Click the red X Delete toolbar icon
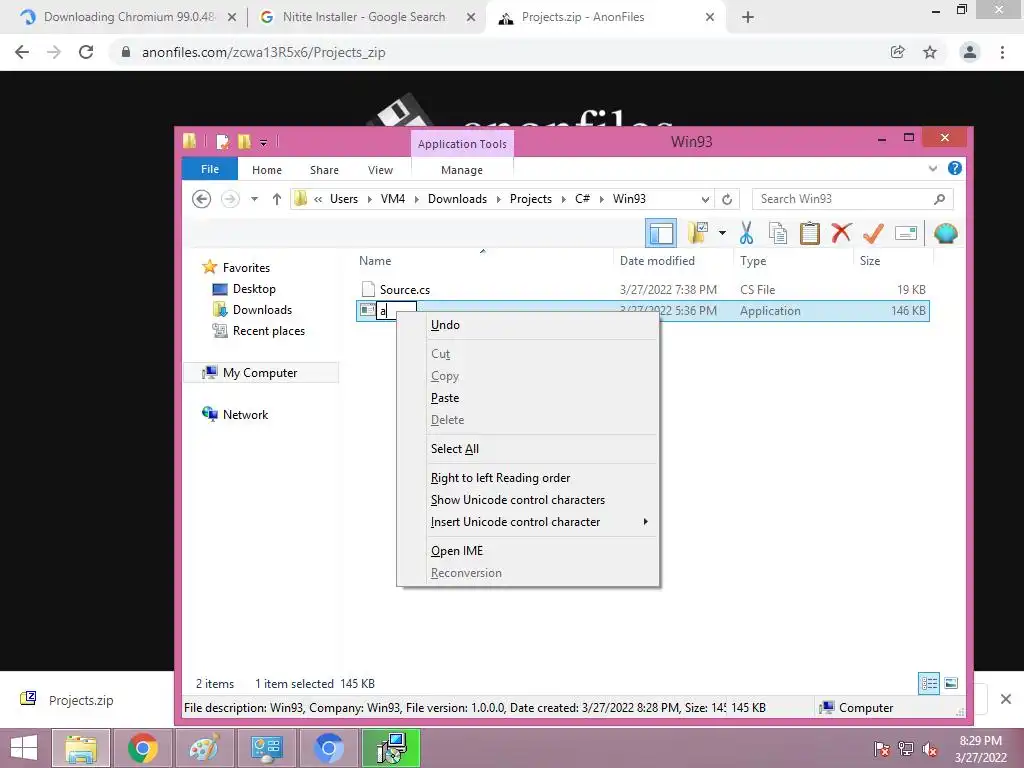This screenshot has width=1024, height=768. 841,233
